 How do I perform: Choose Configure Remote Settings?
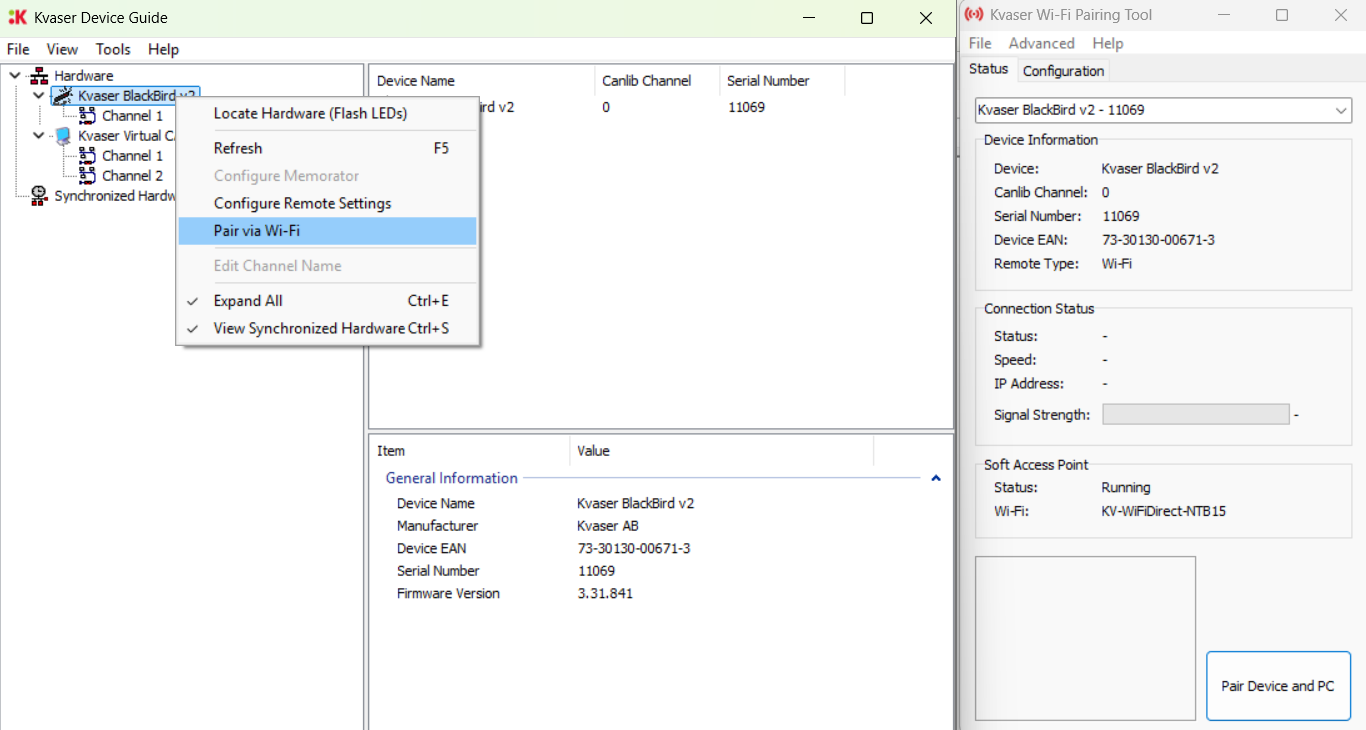[x=328, y=203]
